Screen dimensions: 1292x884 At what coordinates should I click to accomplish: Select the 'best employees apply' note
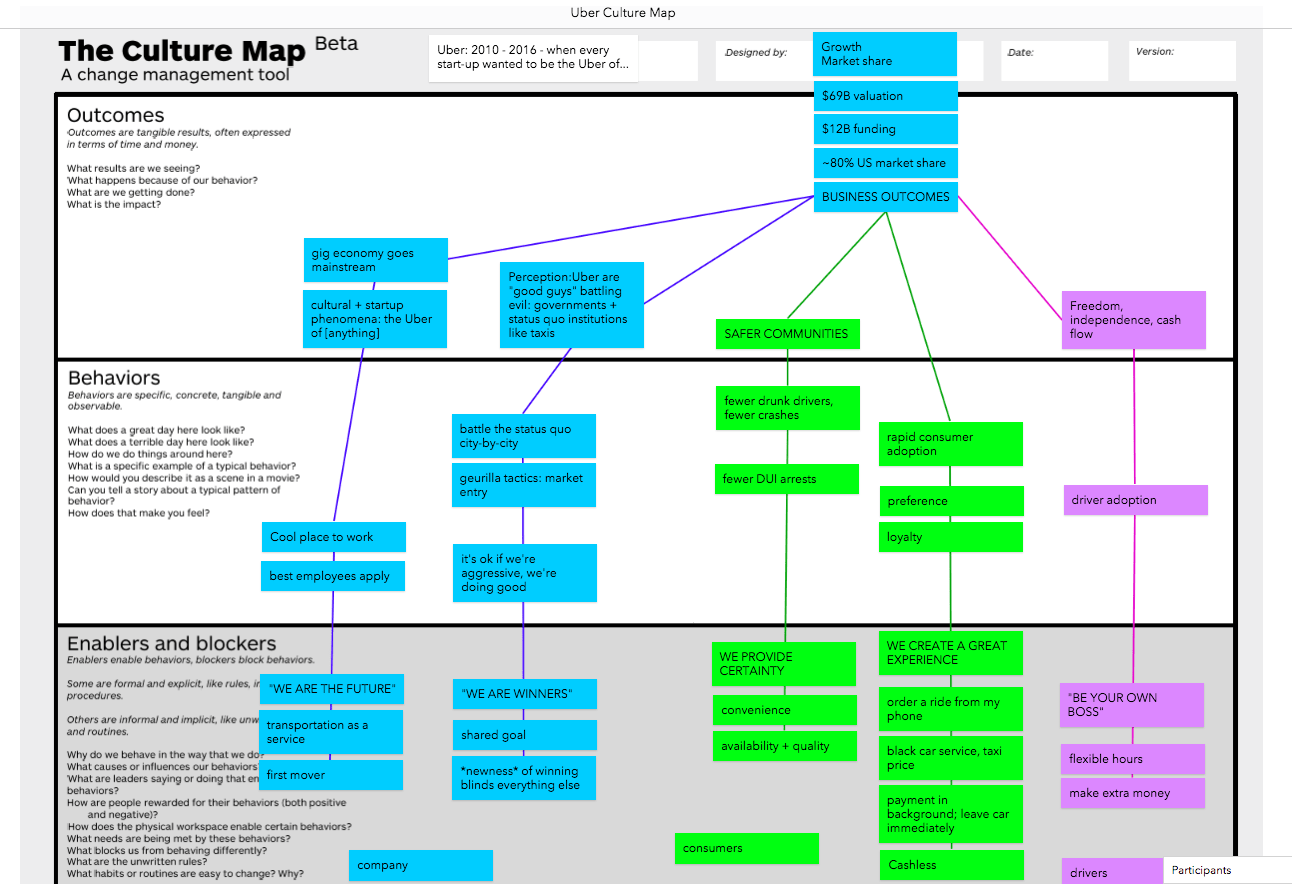coord(333,576)
